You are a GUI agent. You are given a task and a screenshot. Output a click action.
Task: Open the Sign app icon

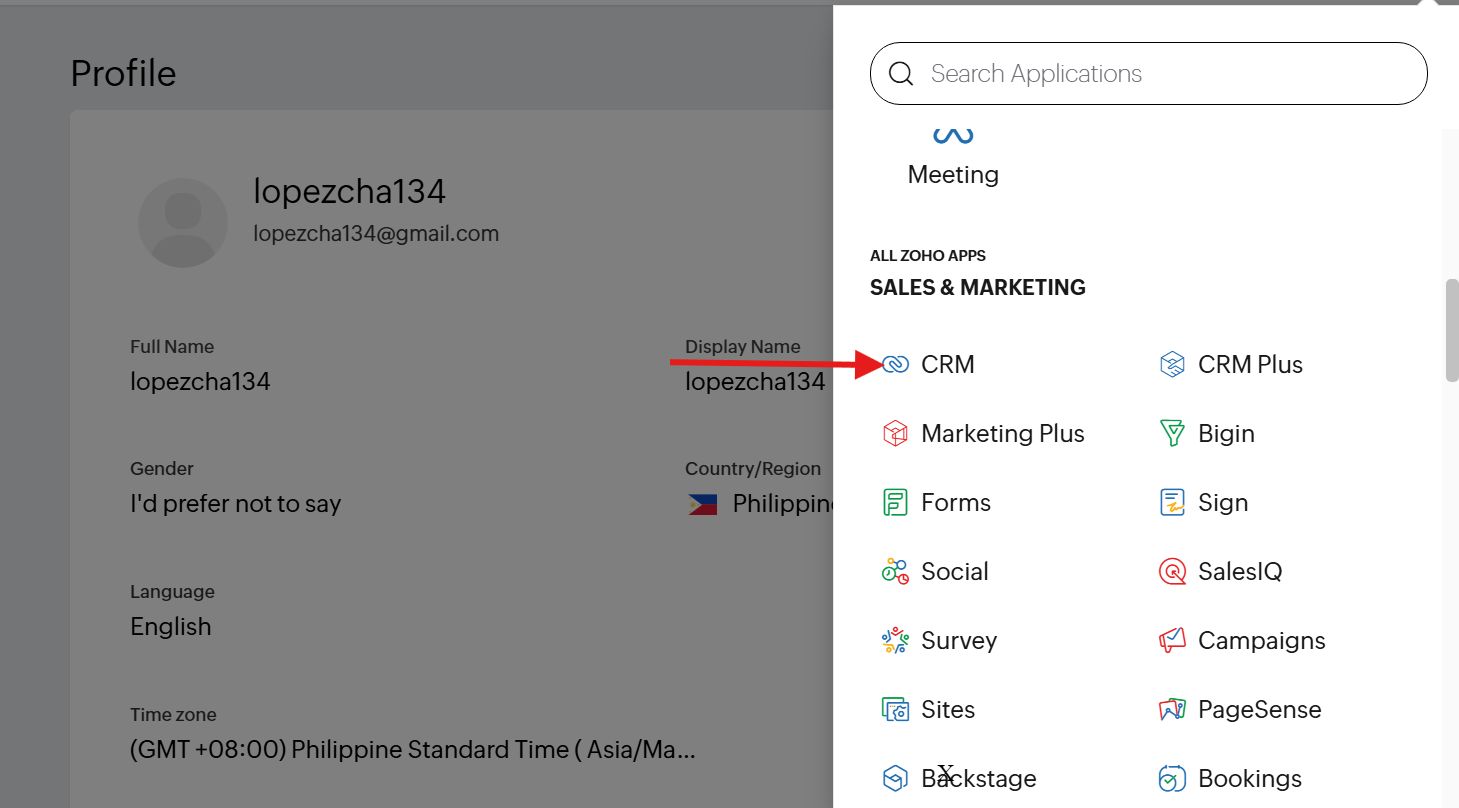[1172, 503]
